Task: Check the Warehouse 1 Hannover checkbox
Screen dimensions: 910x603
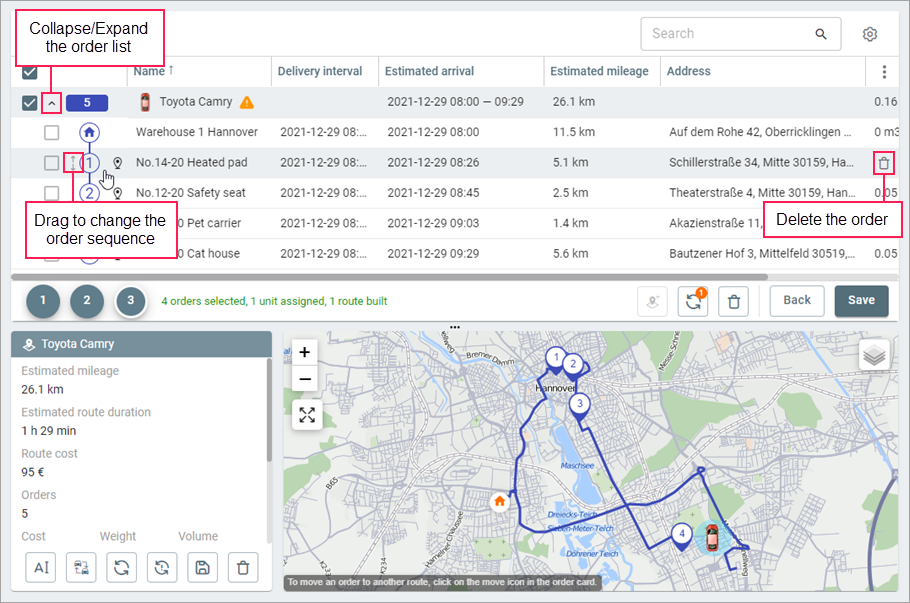Action: (x=51, y=132)
